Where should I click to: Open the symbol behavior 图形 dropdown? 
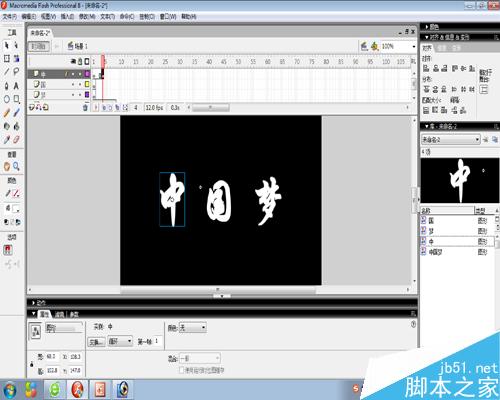(64, 328)
